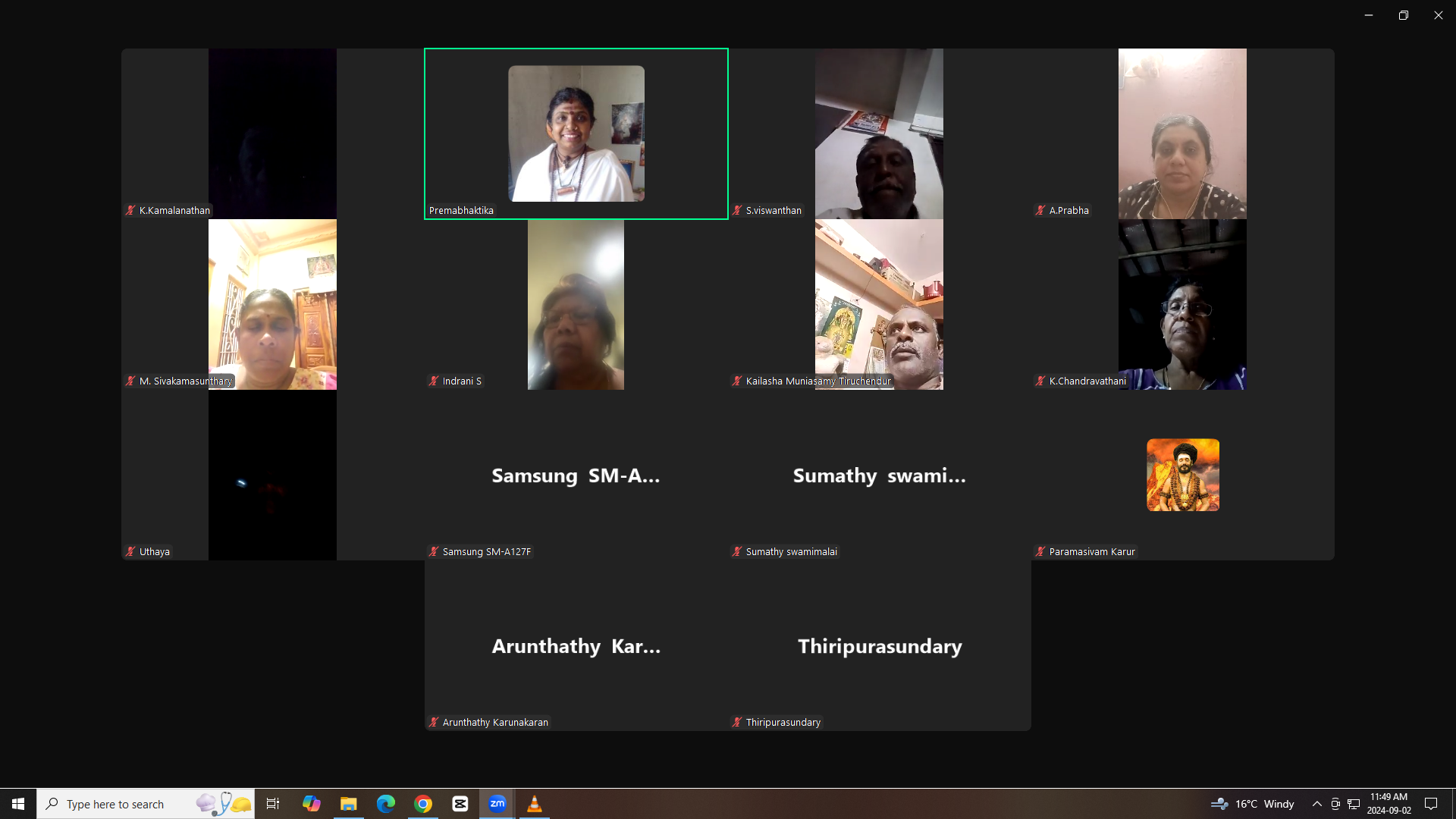Click the muted mic icon beside Thiripurasundary

point(737,723)
